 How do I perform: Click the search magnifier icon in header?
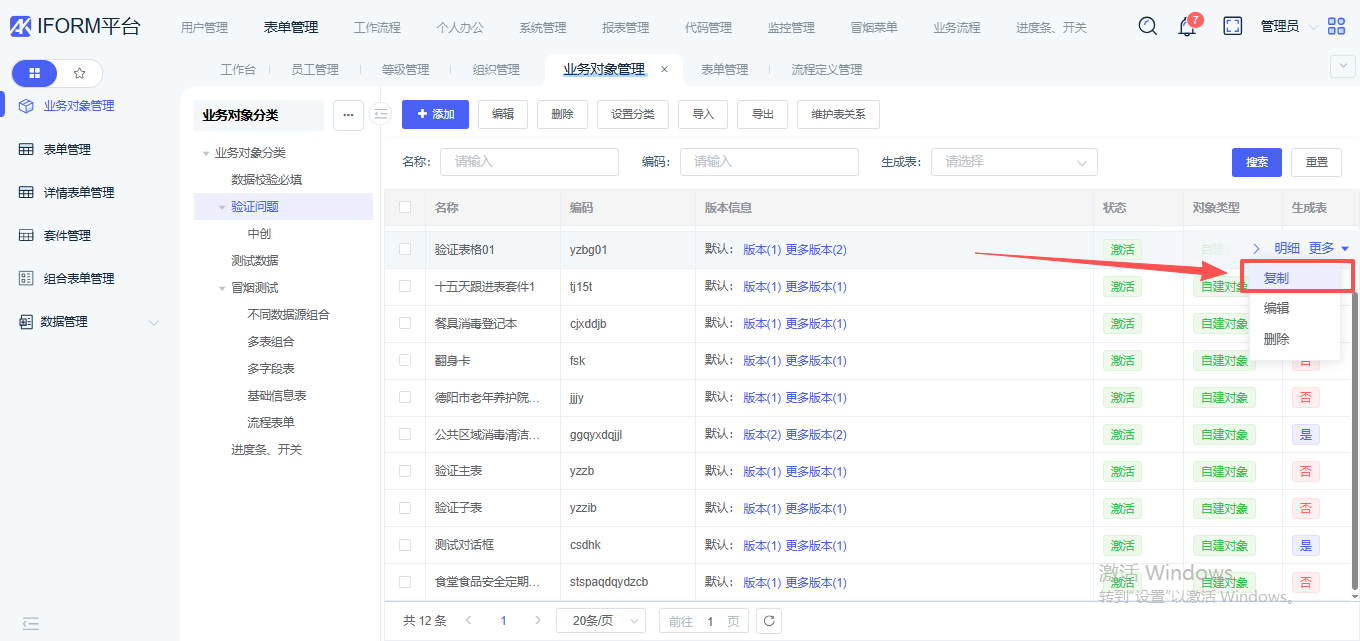(1148, 27)
